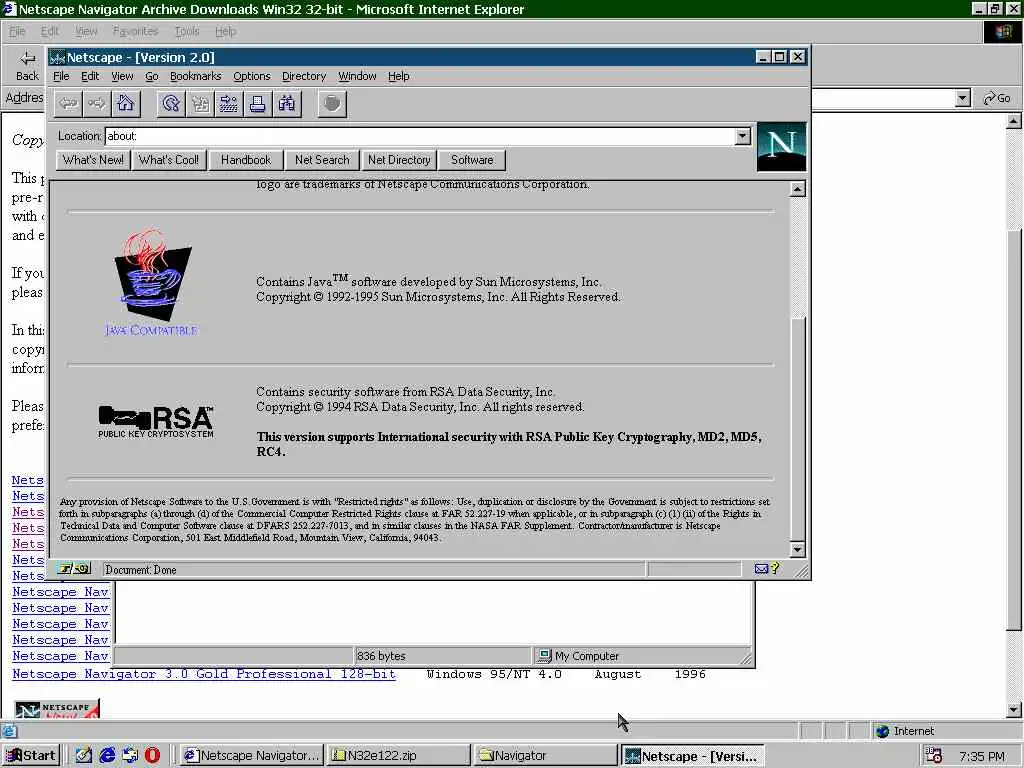Click the Internet zone indicator in IE status bar

pos(906,731)
